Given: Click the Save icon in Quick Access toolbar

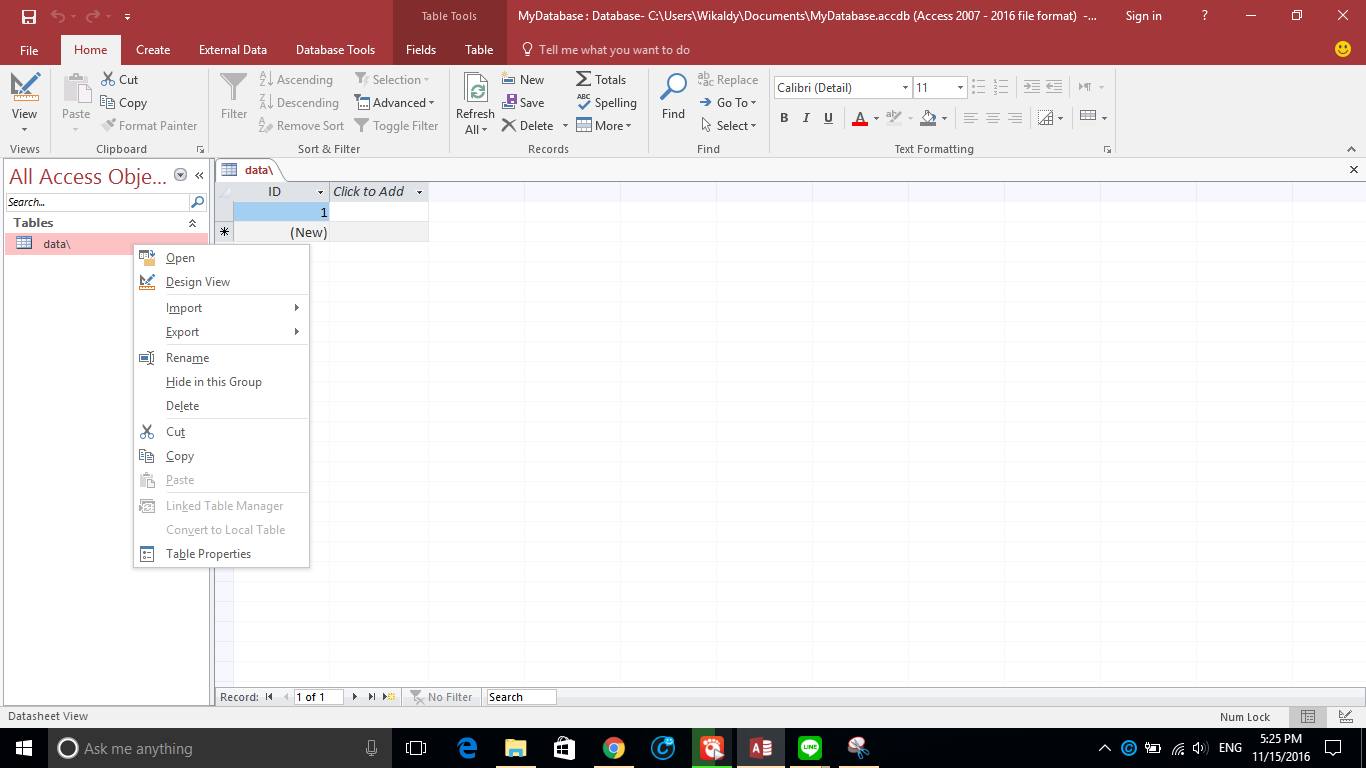Looking at the screenshot, I should pyautogui.click(x=29, y=16).
